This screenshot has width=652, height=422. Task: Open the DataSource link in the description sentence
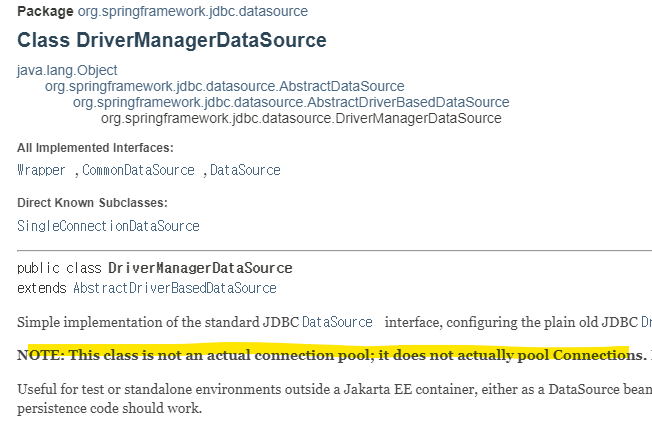coord(337,322)
